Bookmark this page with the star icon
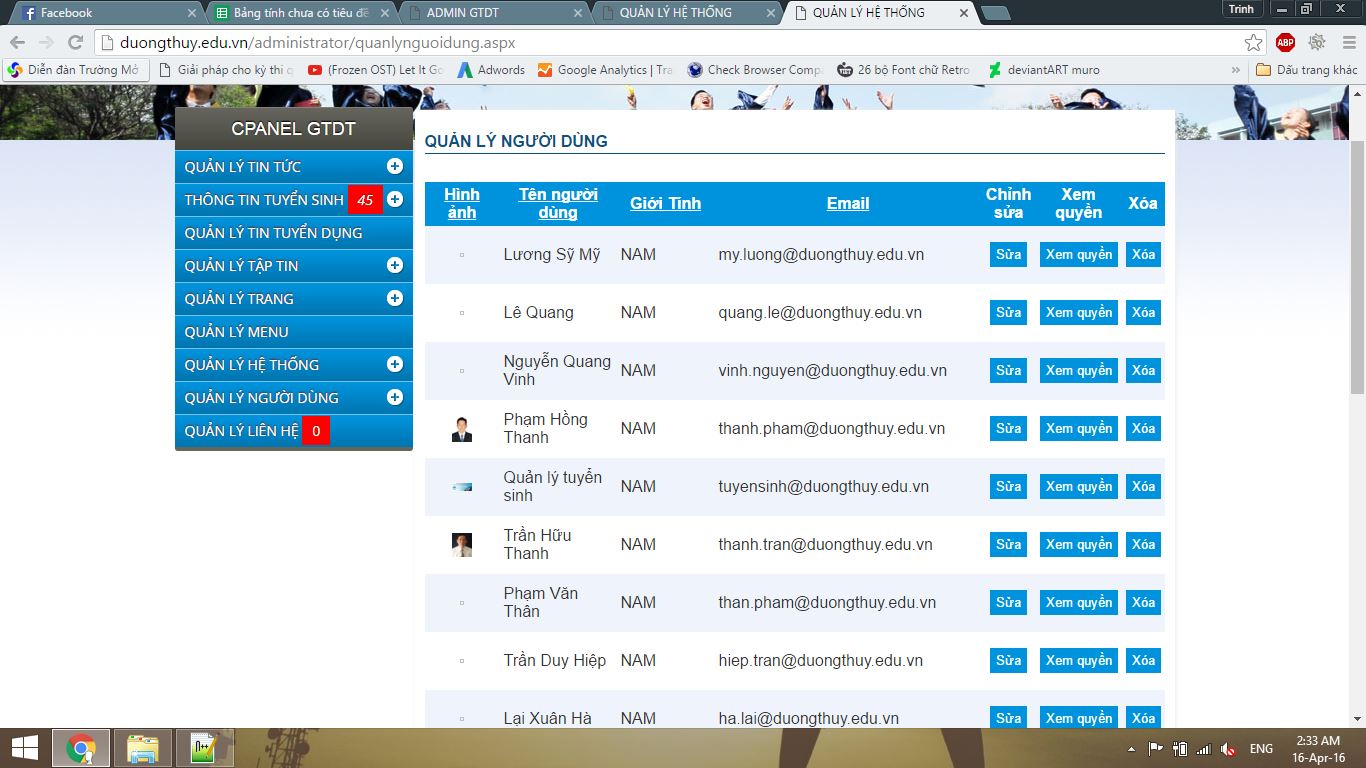Screen dimensions: 1366x768 point(1253,42)
